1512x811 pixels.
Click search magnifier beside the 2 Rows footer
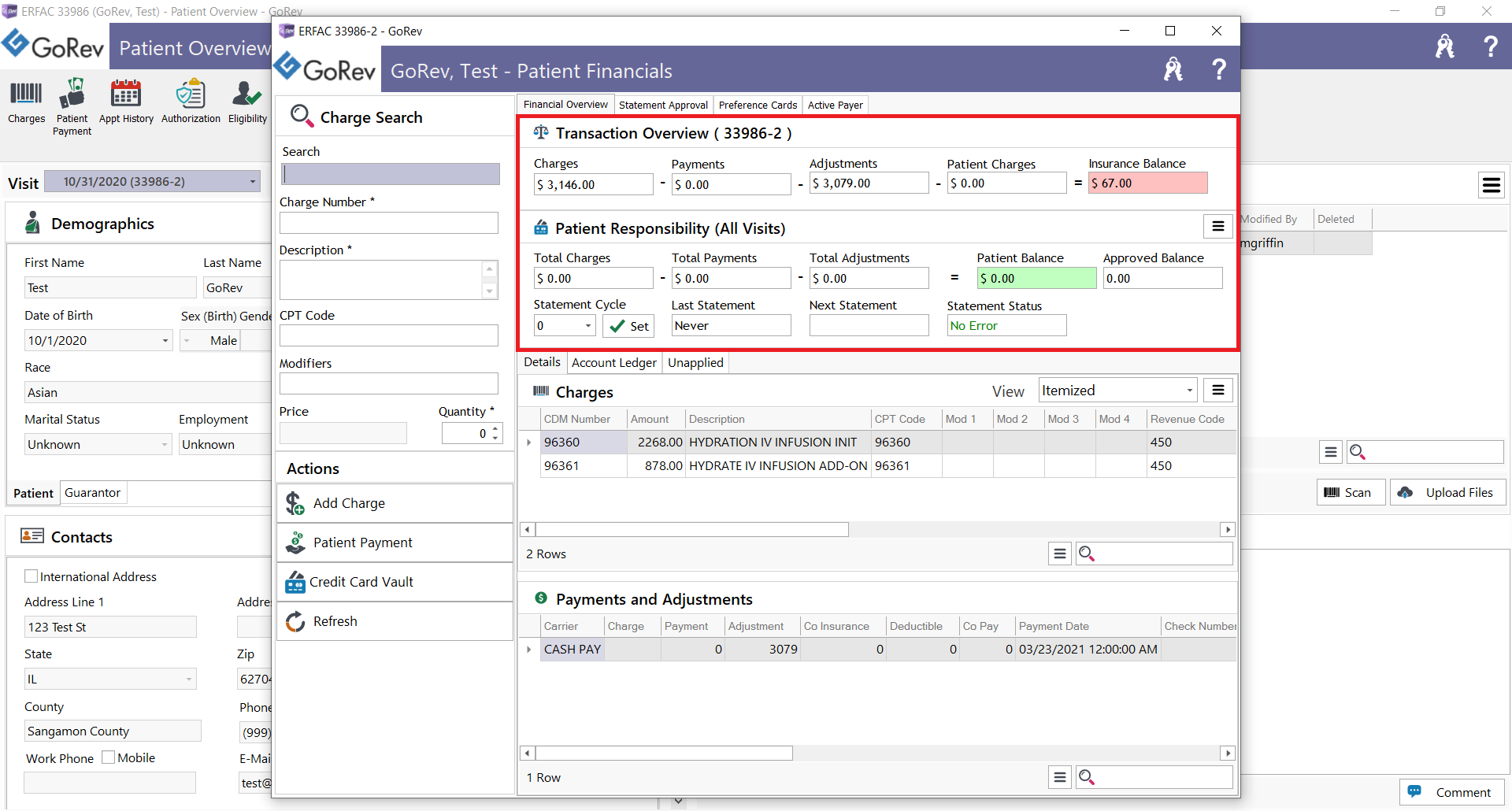coord(1087,554)
